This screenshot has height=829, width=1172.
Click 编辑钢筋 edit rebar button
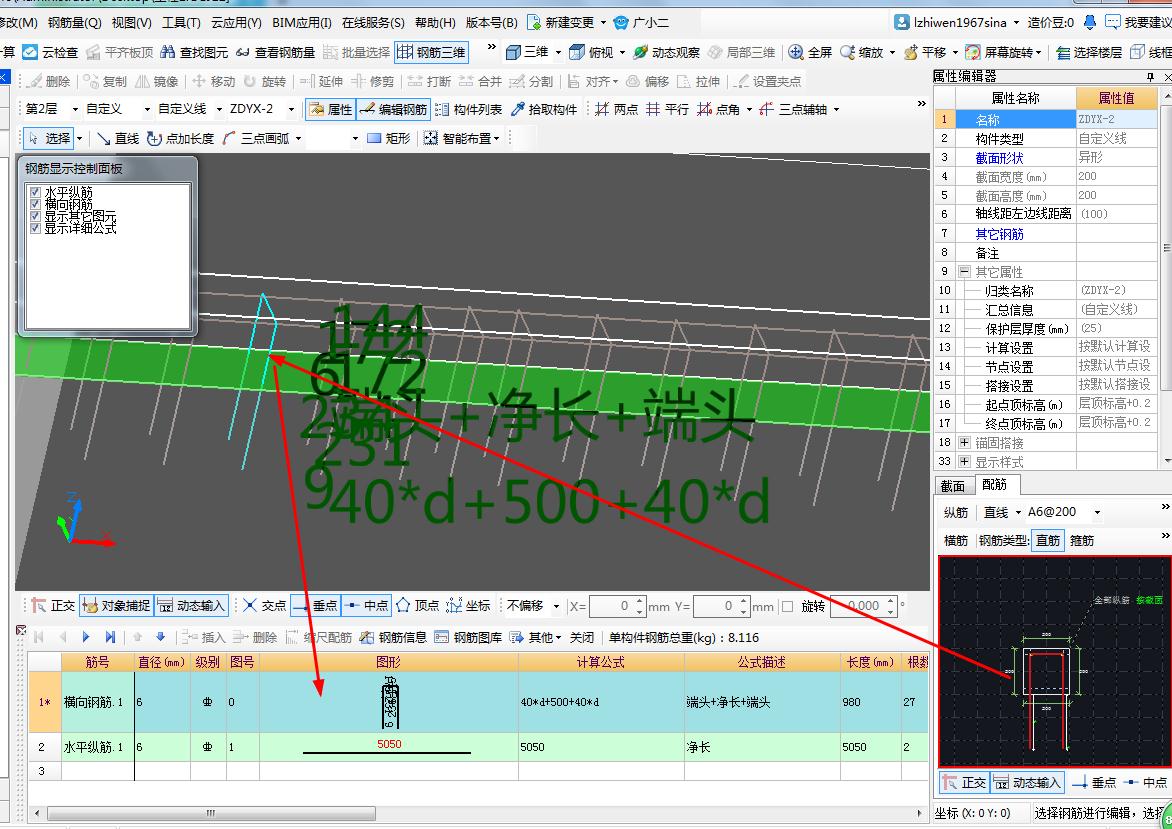[393, 109]
